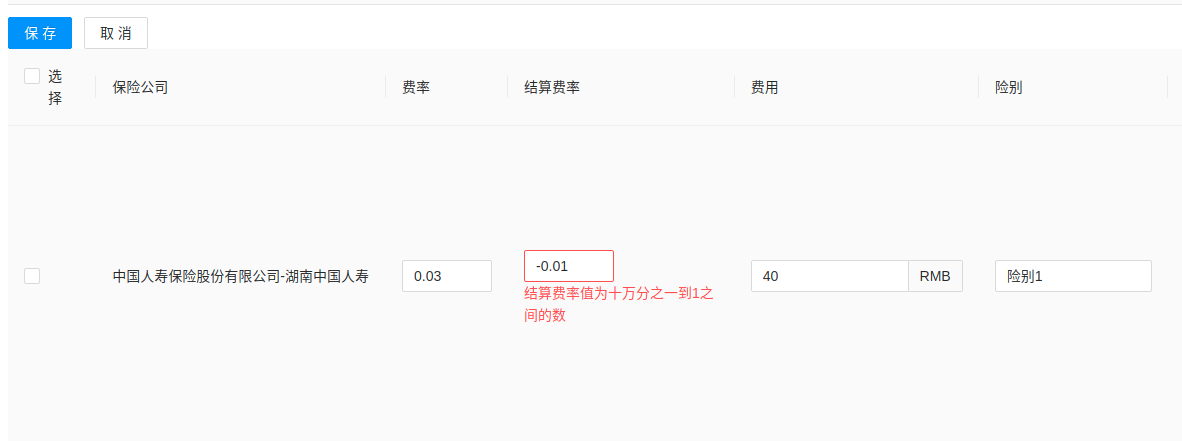
Task: Click the 结算费率 column header
Action: point(552,87)
